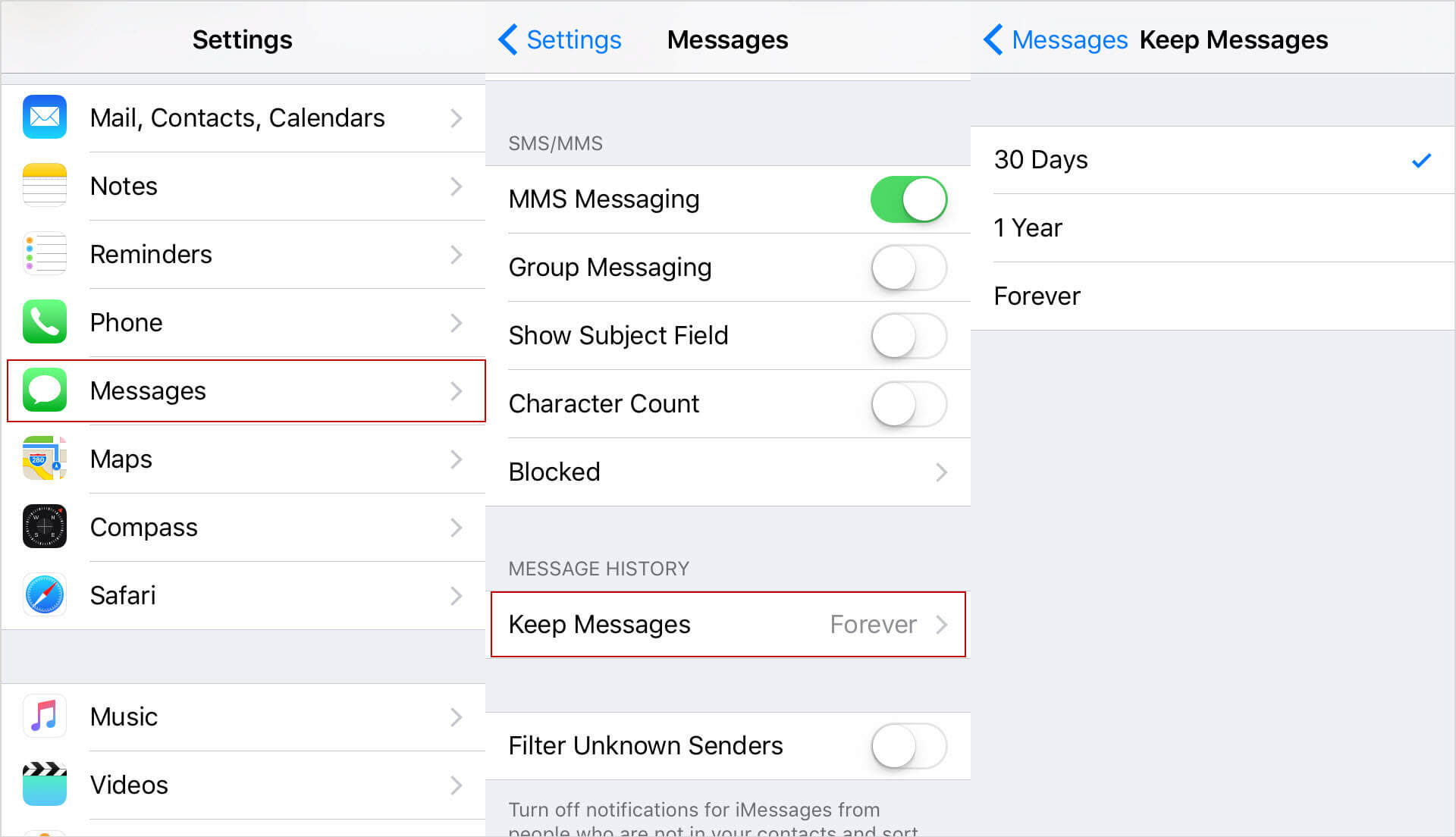Toggle MMS Messaging on
Viewport: 1456px width, 837px height.
tap(906, 198)
